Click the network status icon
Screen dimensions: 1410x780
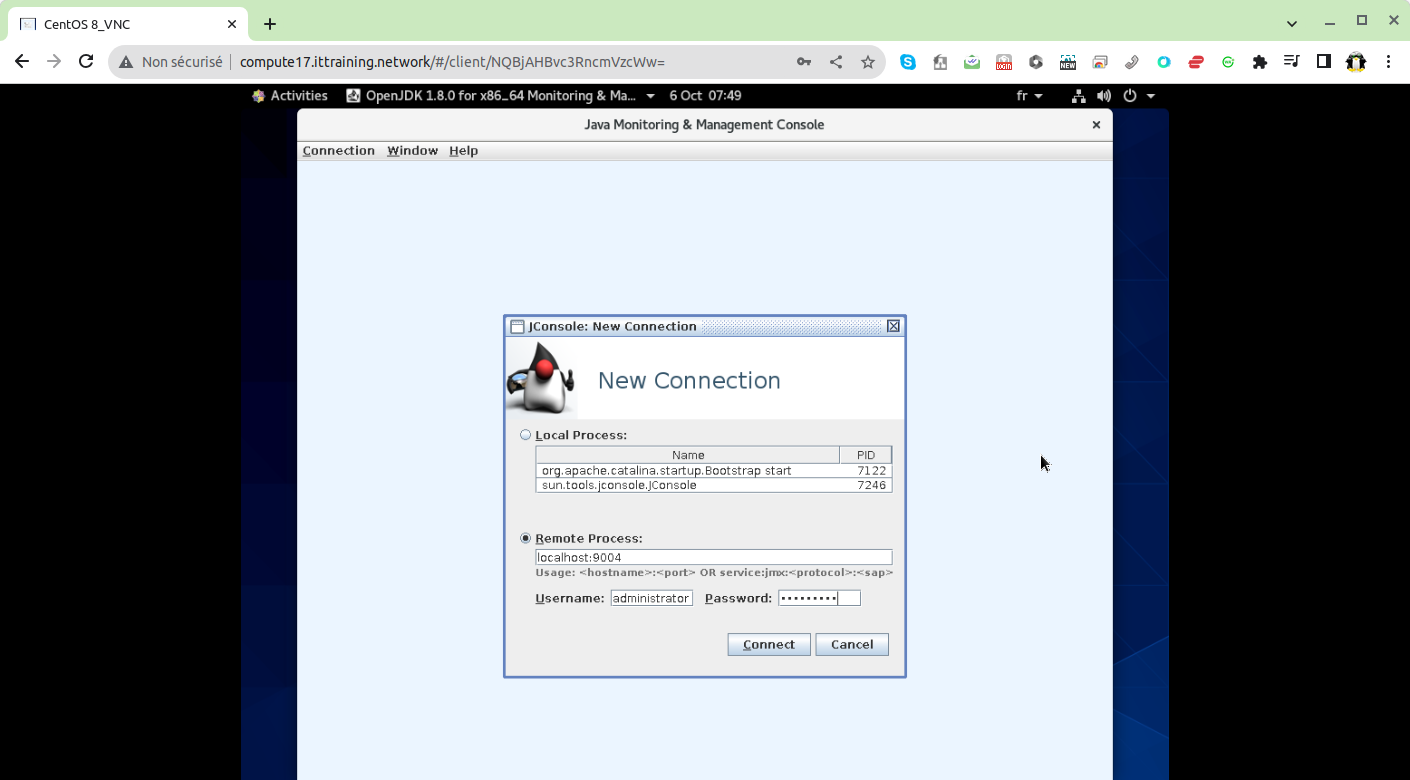coord(1079,96)
